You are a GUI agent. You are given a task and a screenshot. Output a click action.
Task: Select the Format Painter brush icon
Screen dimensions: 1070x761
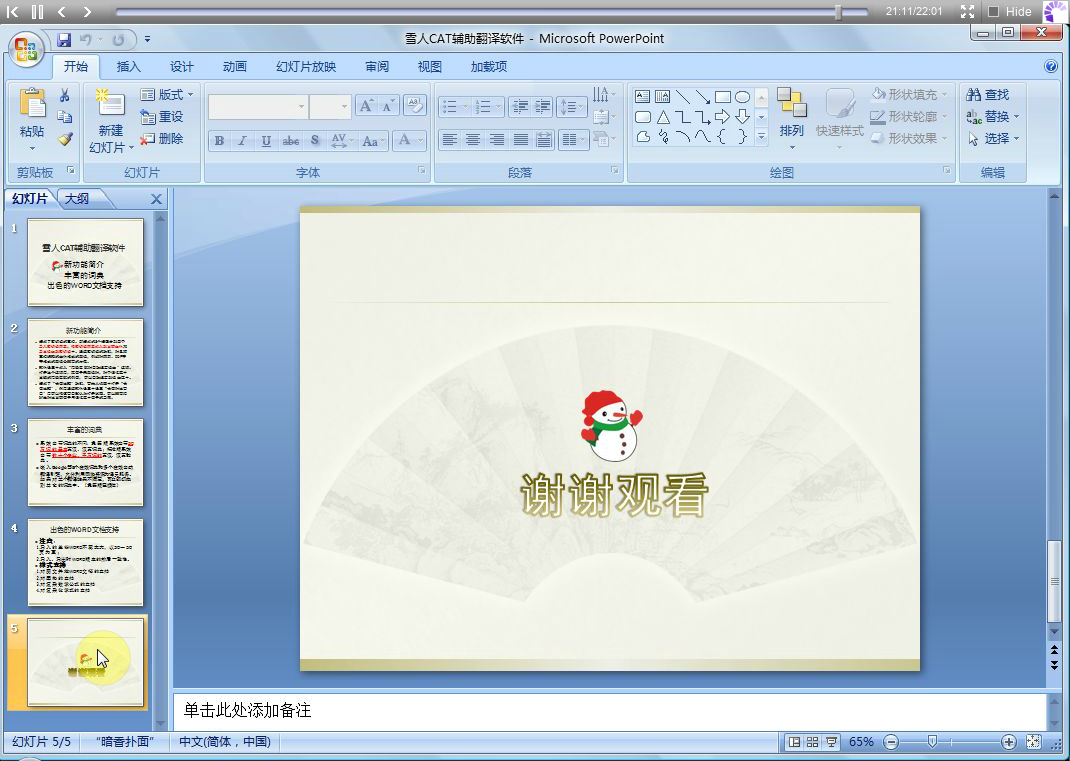(x=65, y=139)
